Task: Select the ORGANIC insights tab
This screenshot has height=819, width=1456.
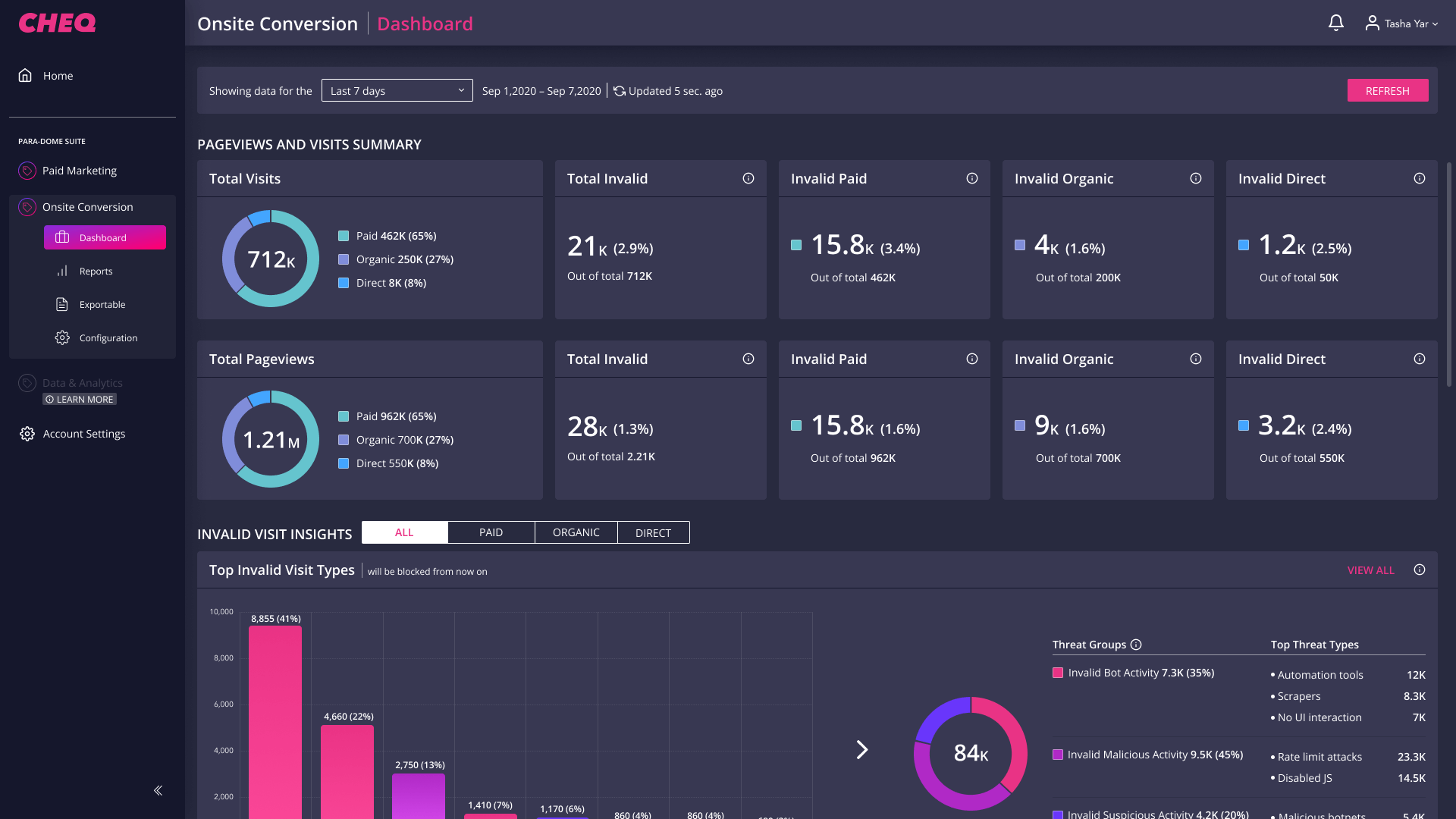Action: pyautogui.click(x=576, y=532)
